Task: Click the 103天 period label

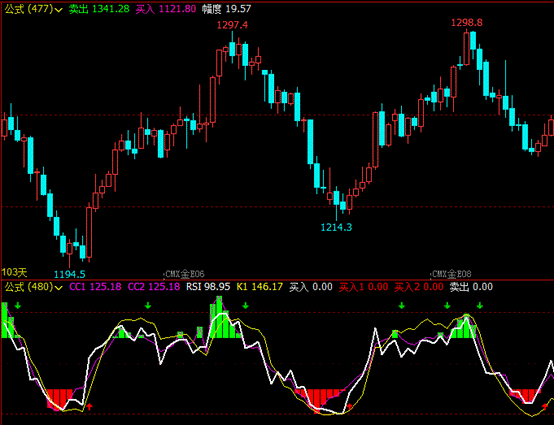Action: click(14, 272)
